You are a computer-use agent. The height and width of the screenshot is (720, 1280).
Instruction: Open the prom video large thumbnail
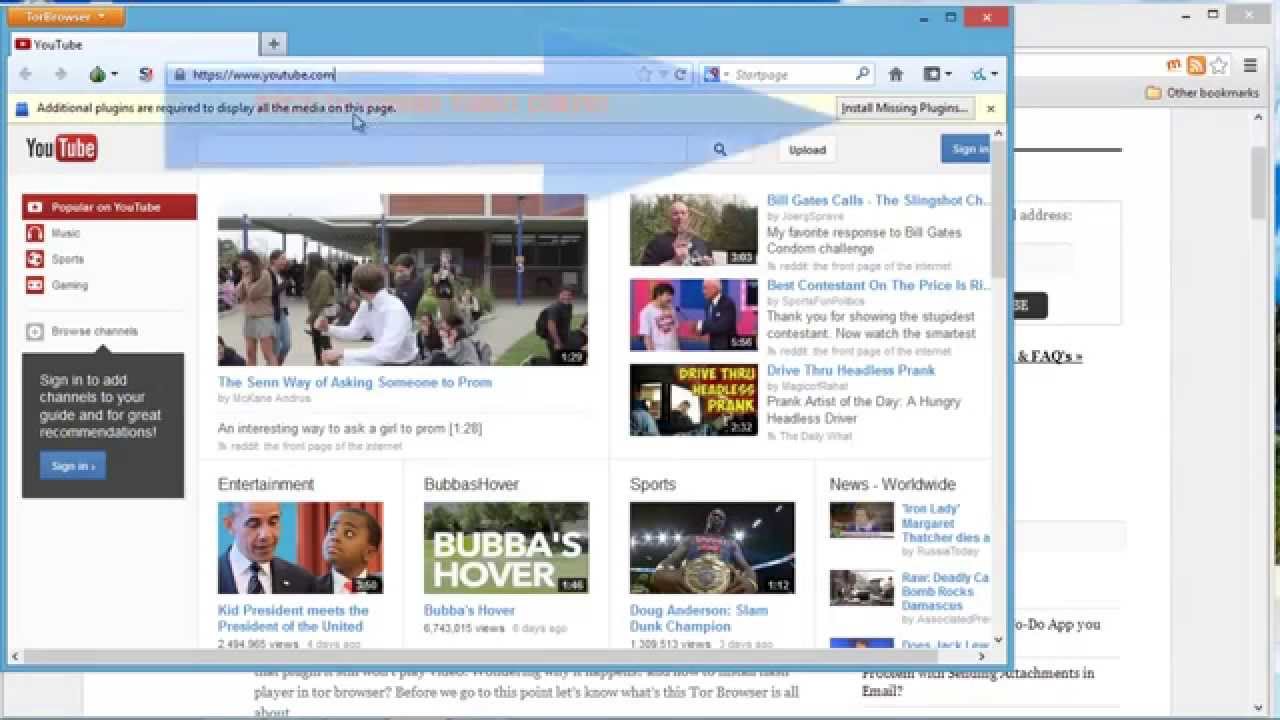403,280
